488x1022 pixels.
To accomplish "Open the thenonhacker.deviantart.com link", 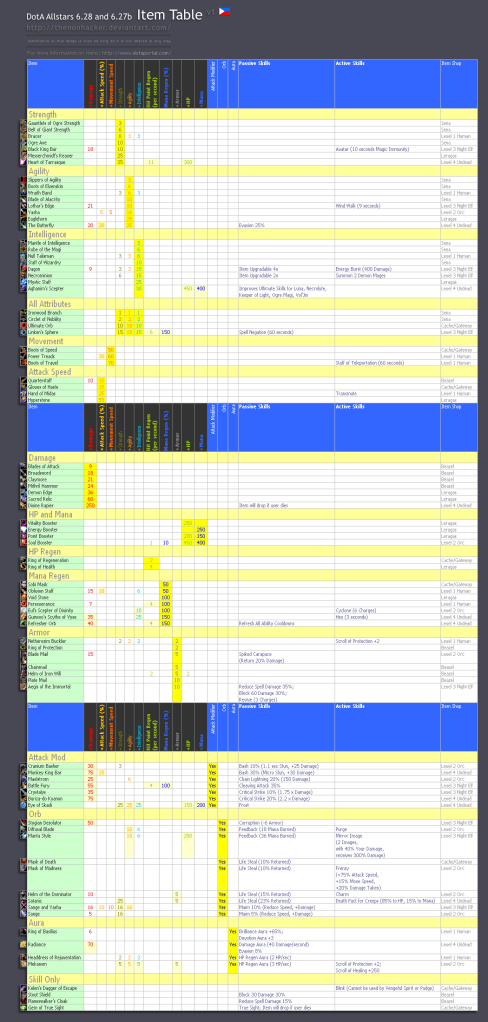I will [x=100, y=29].
